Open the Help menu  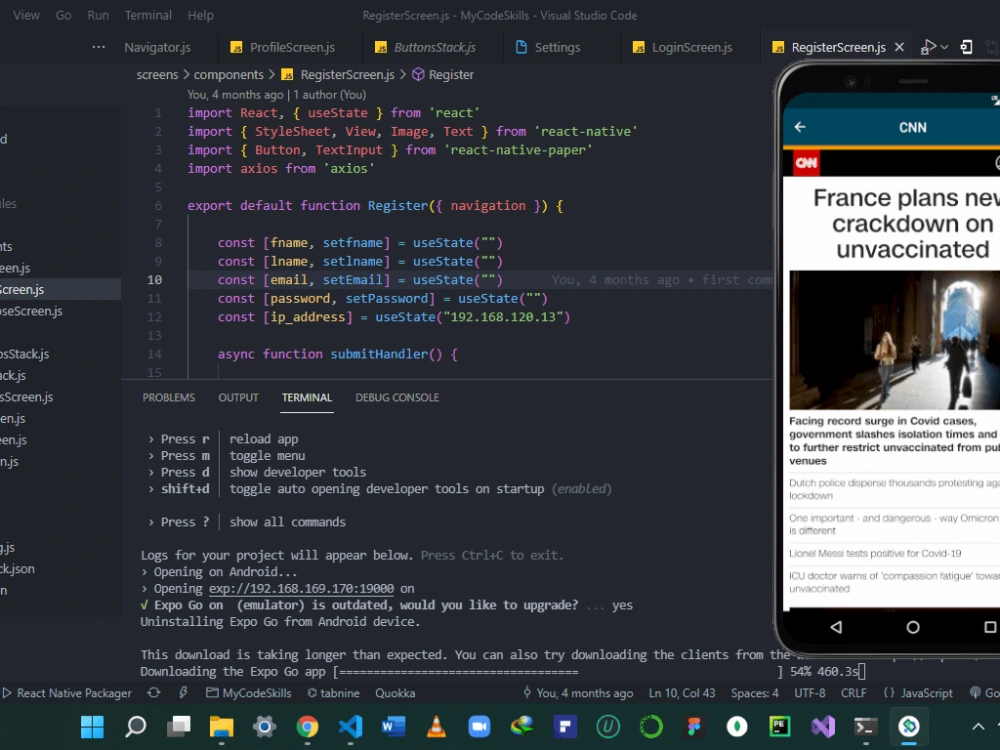tap(200, 15)
